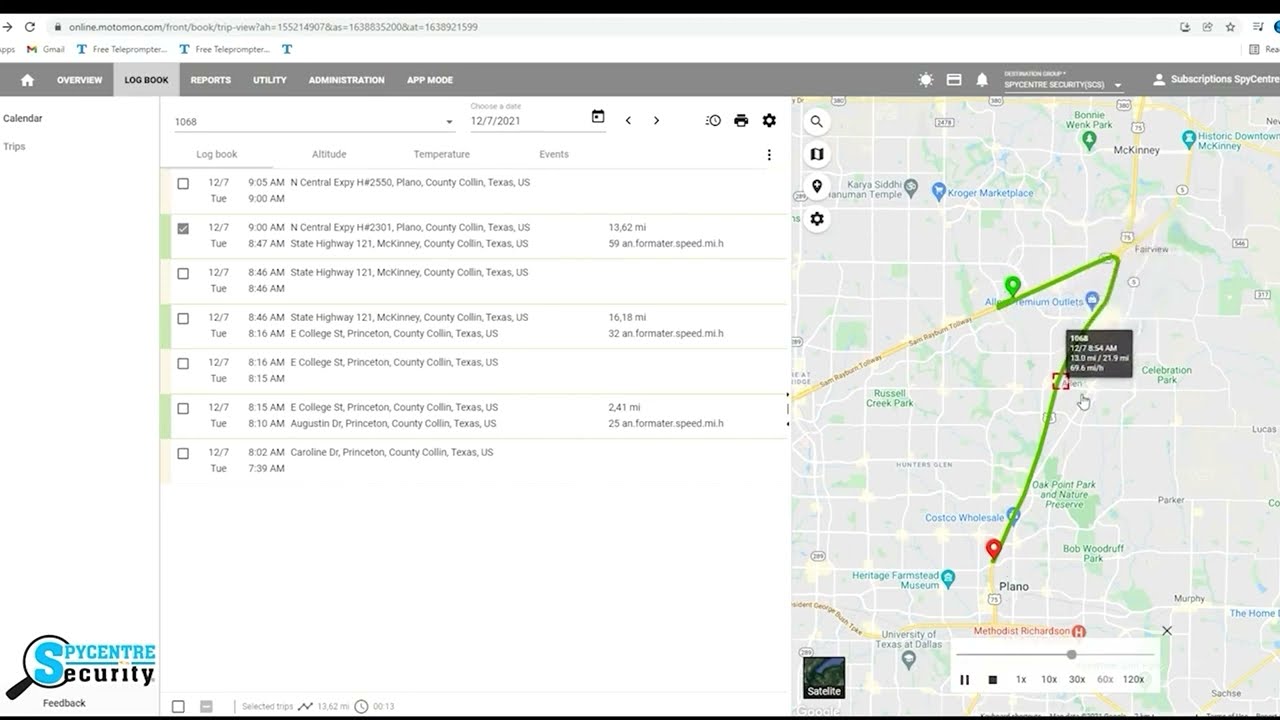Click the trip playback progress slider handle
The width and height of the screenshot is (1280, 720).
tap(1071, 655)
